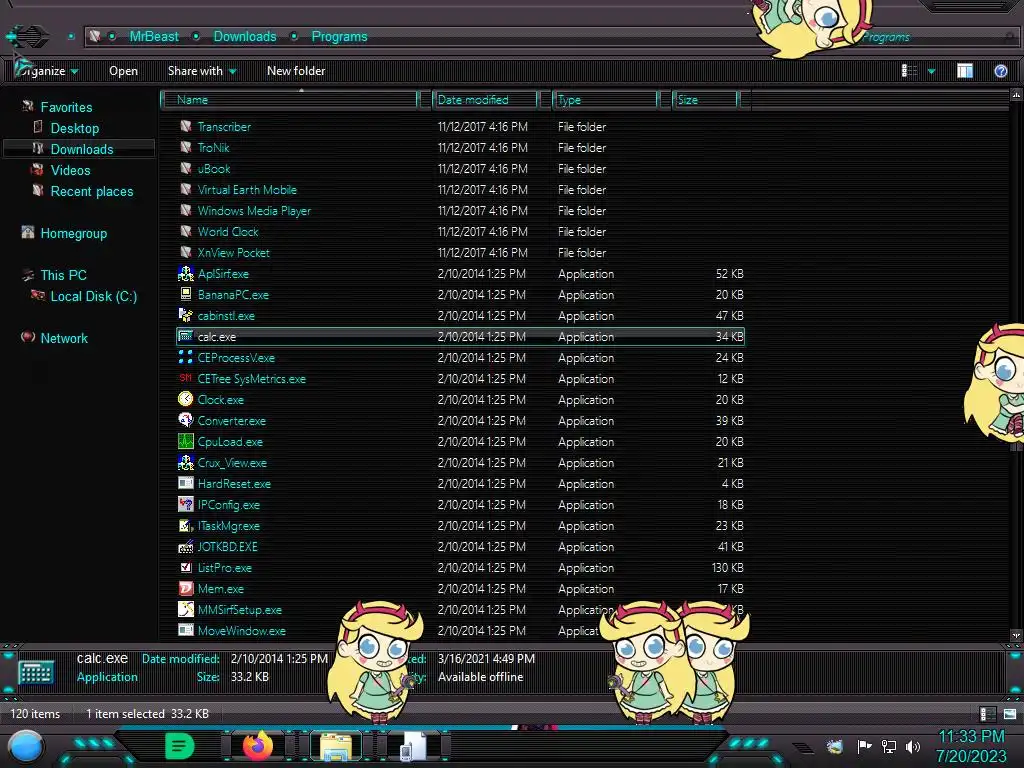This screenshot has height=768, width=1024.
Task: Select the TroNik folder
Action: coord(213,148)
